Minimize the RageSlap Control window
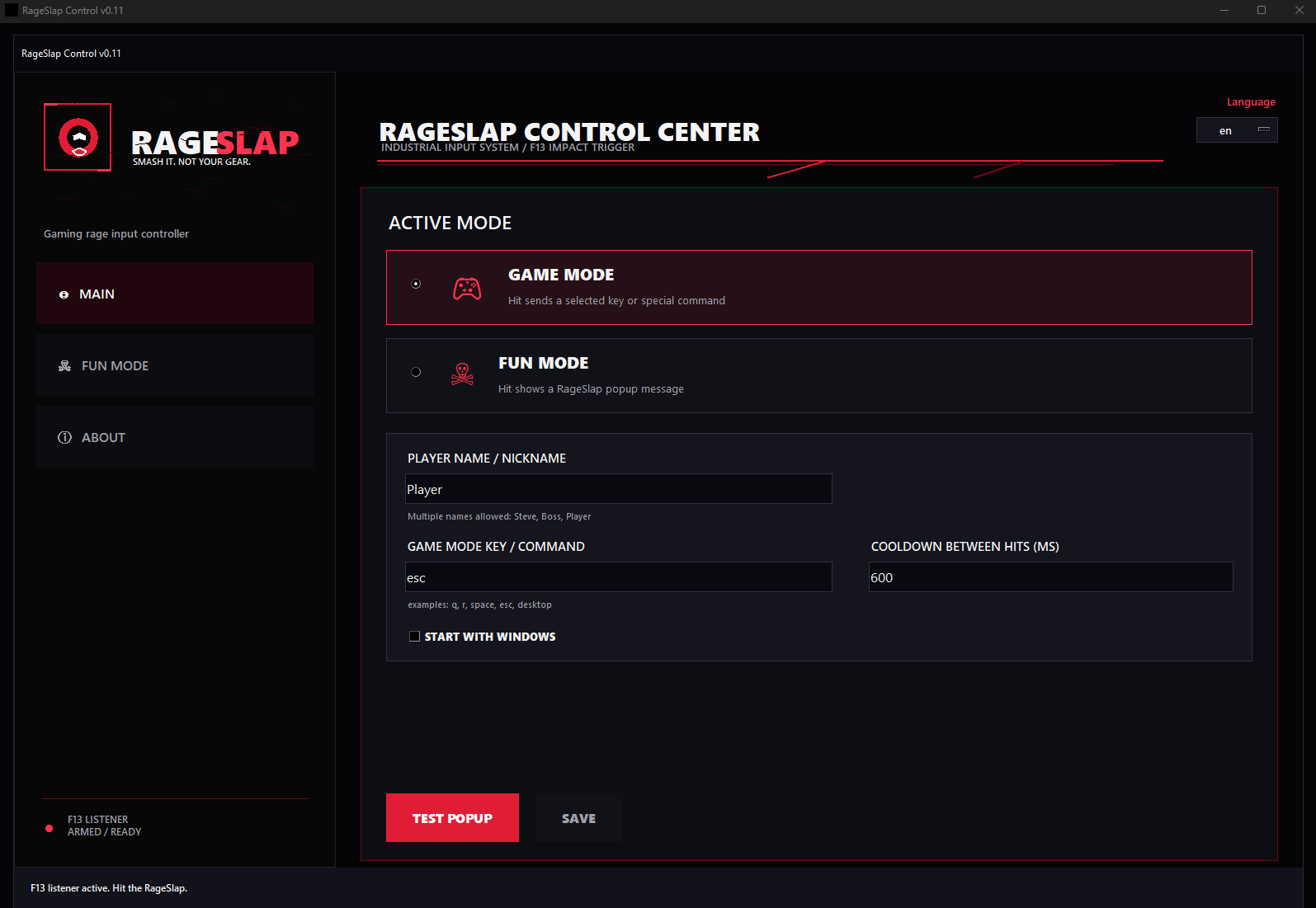Screen dimensions: 1316x908 tap(1224, 11)
